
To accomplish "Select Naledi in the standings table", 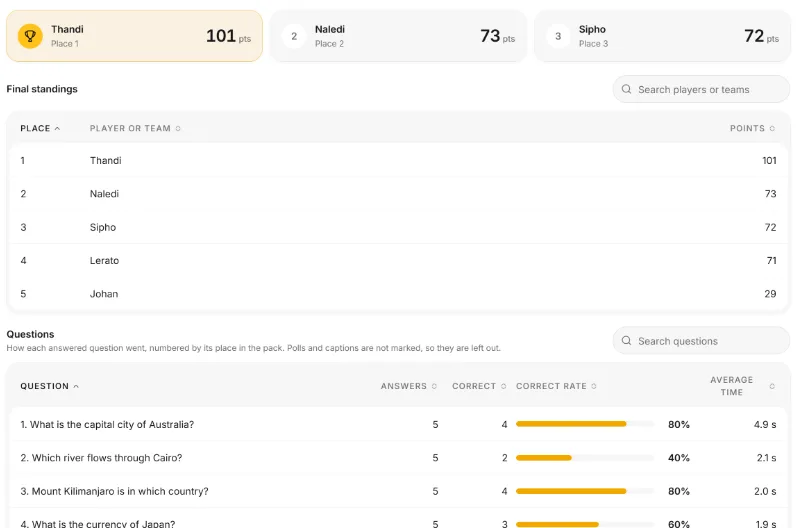I will 398,194.
